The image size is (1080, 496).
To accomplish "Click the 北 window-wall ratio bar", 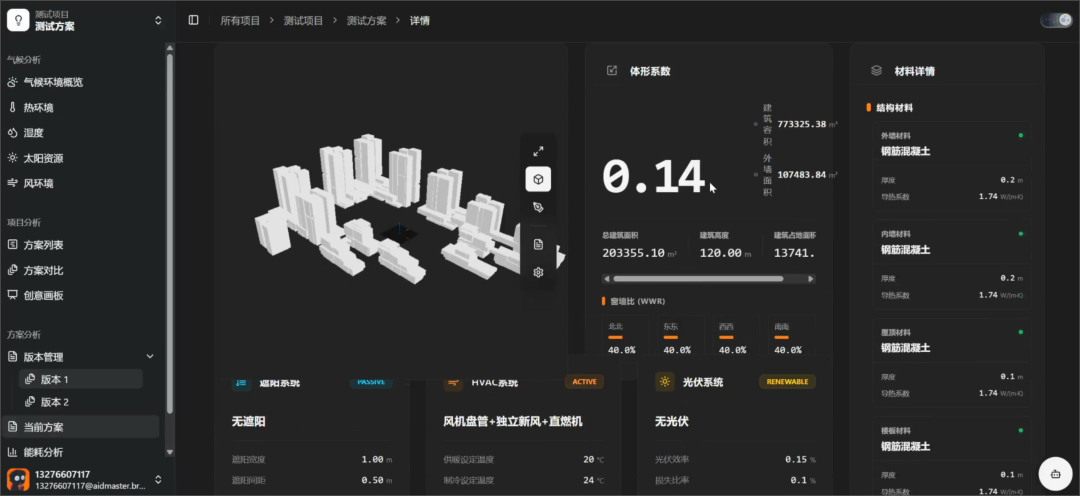I will tap(615, 338).
